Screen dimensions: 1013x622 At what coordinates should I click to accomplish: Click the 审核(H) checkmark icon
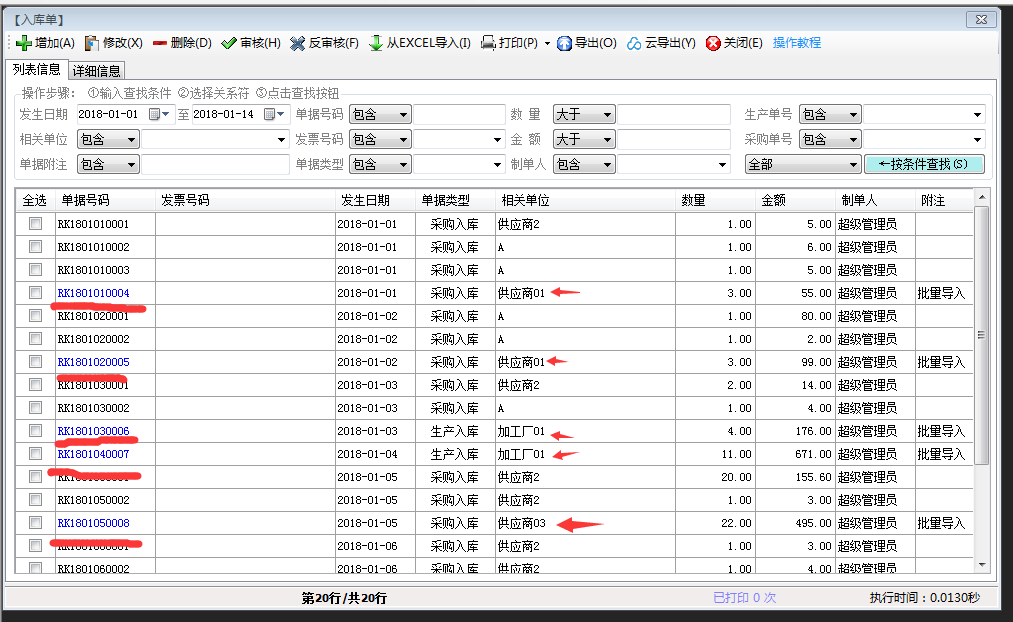tap(229, 43)
